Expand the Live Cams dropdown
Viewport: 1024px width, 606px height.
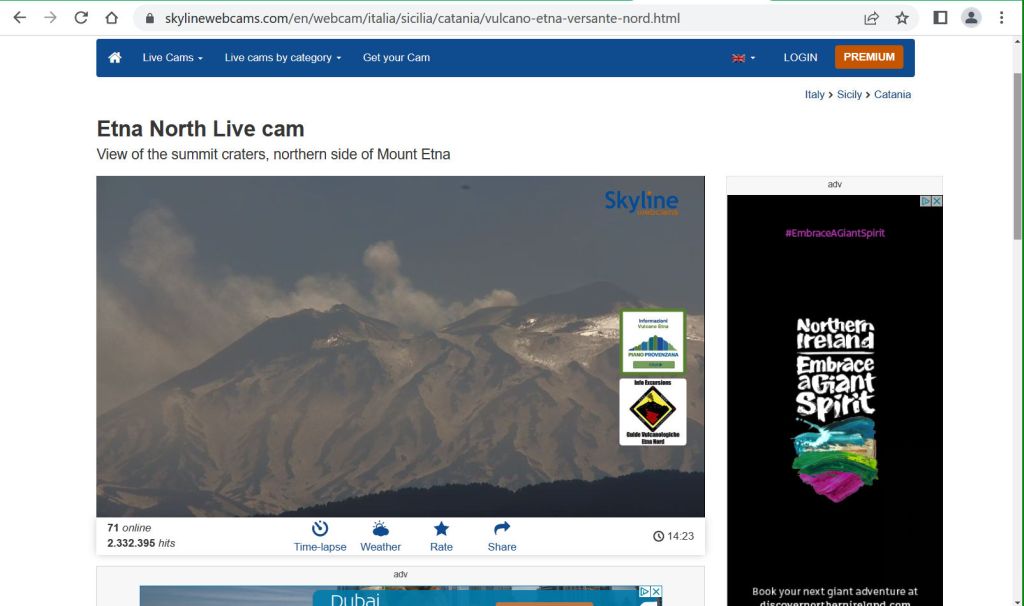coord(172,58)
